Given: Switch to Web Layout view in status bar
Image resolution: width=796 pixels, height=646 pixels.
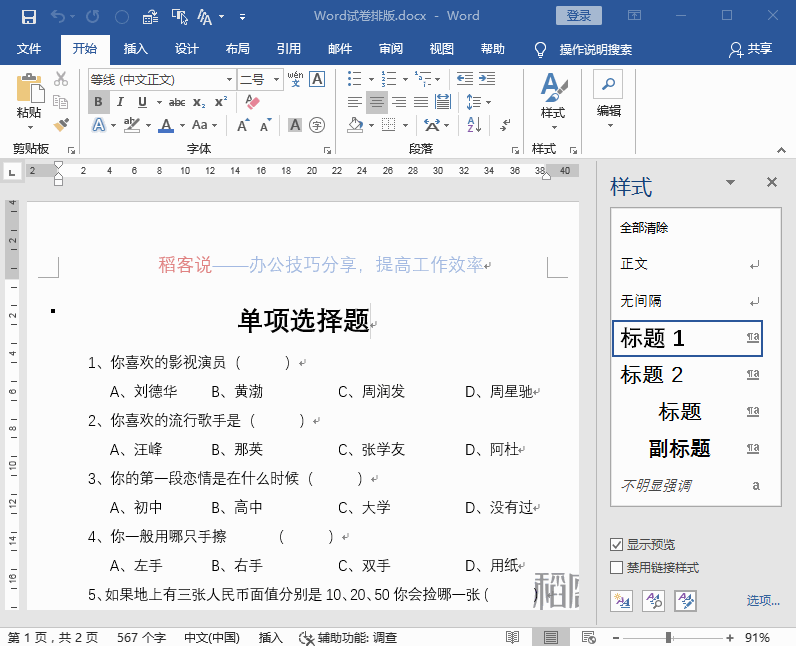Looking at the screenshot, I should coord(589,637).
